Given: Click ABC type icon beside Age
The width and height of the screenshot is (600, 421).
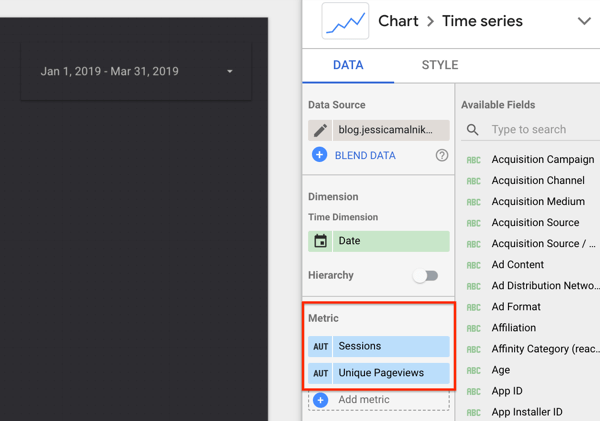Looking at the screenshot, I should [473, 370].
